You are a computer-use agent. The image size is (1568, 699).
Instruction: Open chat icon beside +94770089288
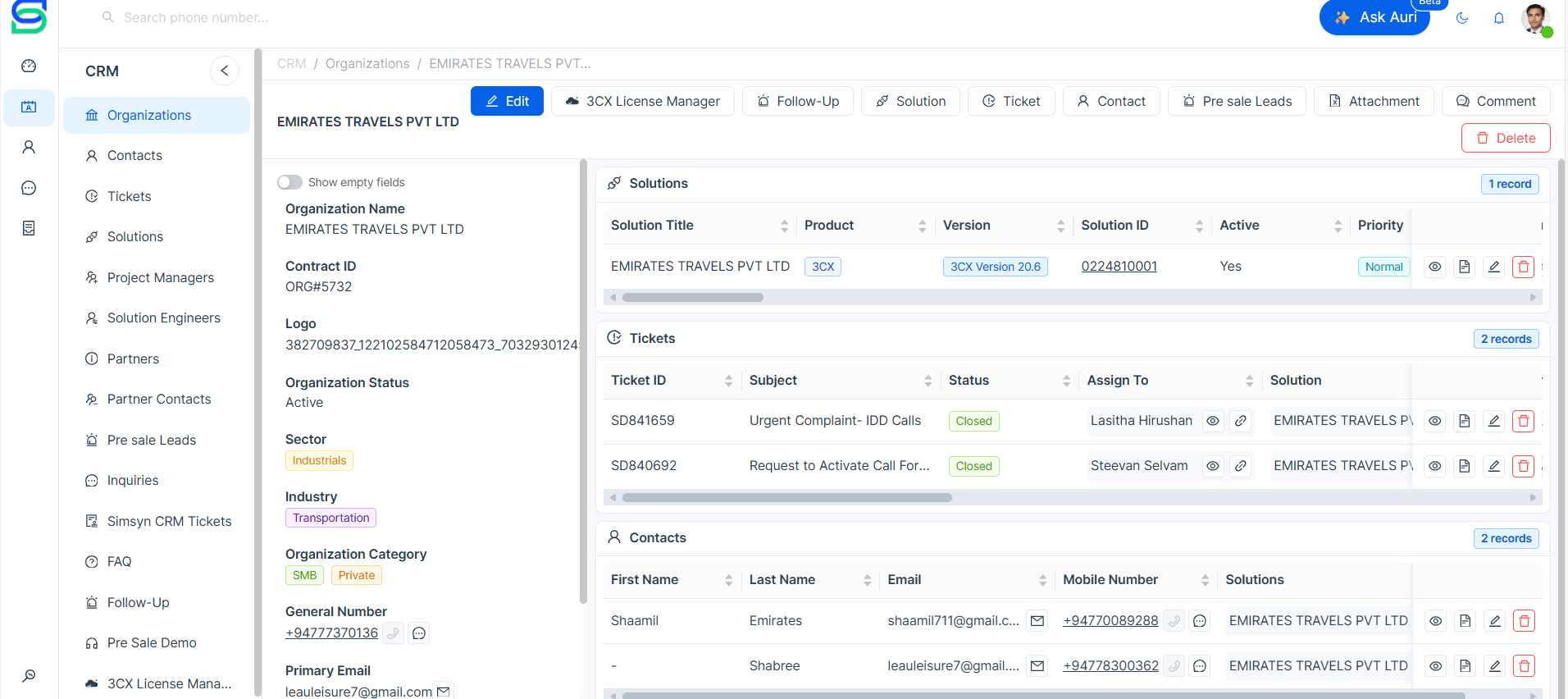(x=1200, y=621)
